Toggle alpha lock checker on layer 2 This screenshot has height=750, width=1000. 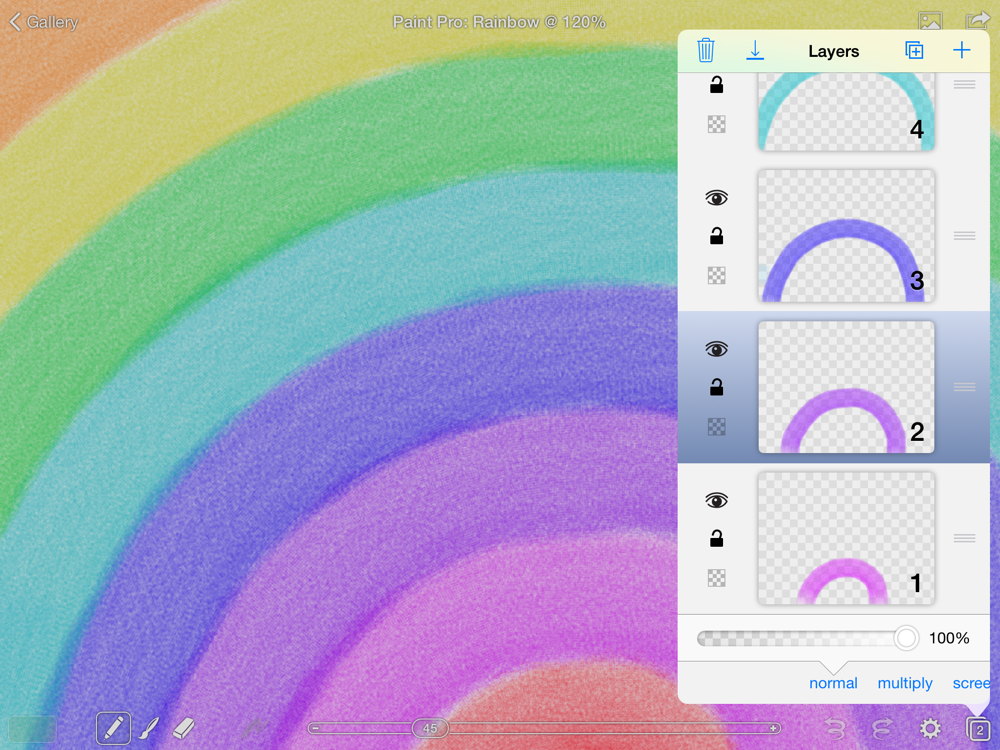[716, 427]
